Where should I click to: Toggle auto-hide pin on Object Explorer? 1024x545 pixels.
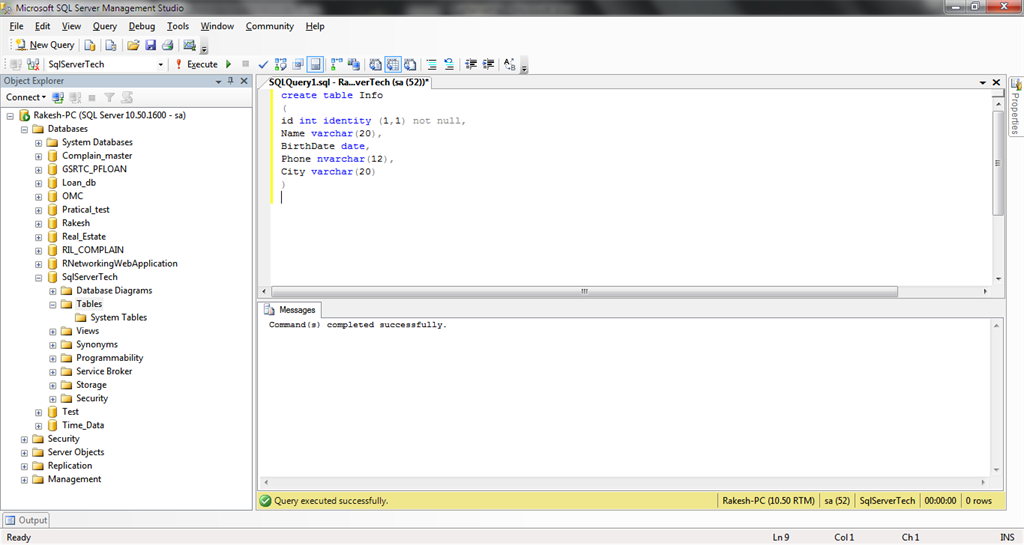231,81
